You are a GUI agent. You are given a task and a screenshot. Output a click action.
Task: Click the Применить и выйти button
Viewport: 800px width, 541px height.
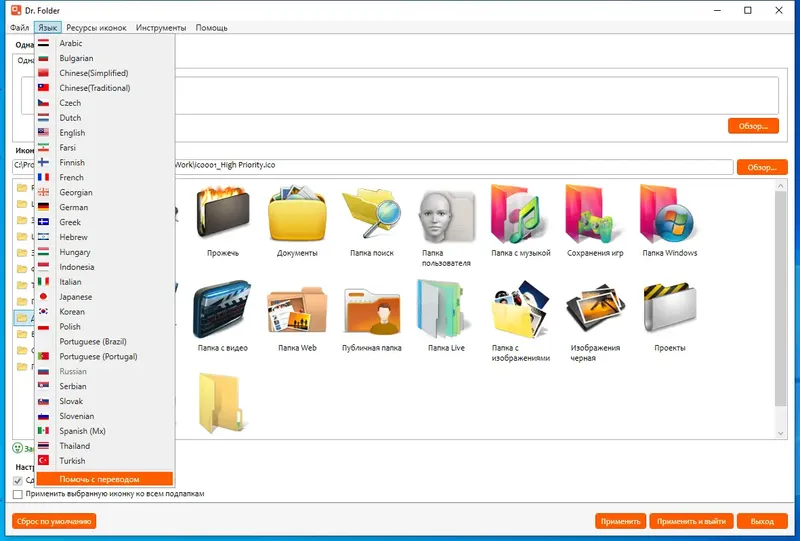pyautogui.click(x=691, y=521)
